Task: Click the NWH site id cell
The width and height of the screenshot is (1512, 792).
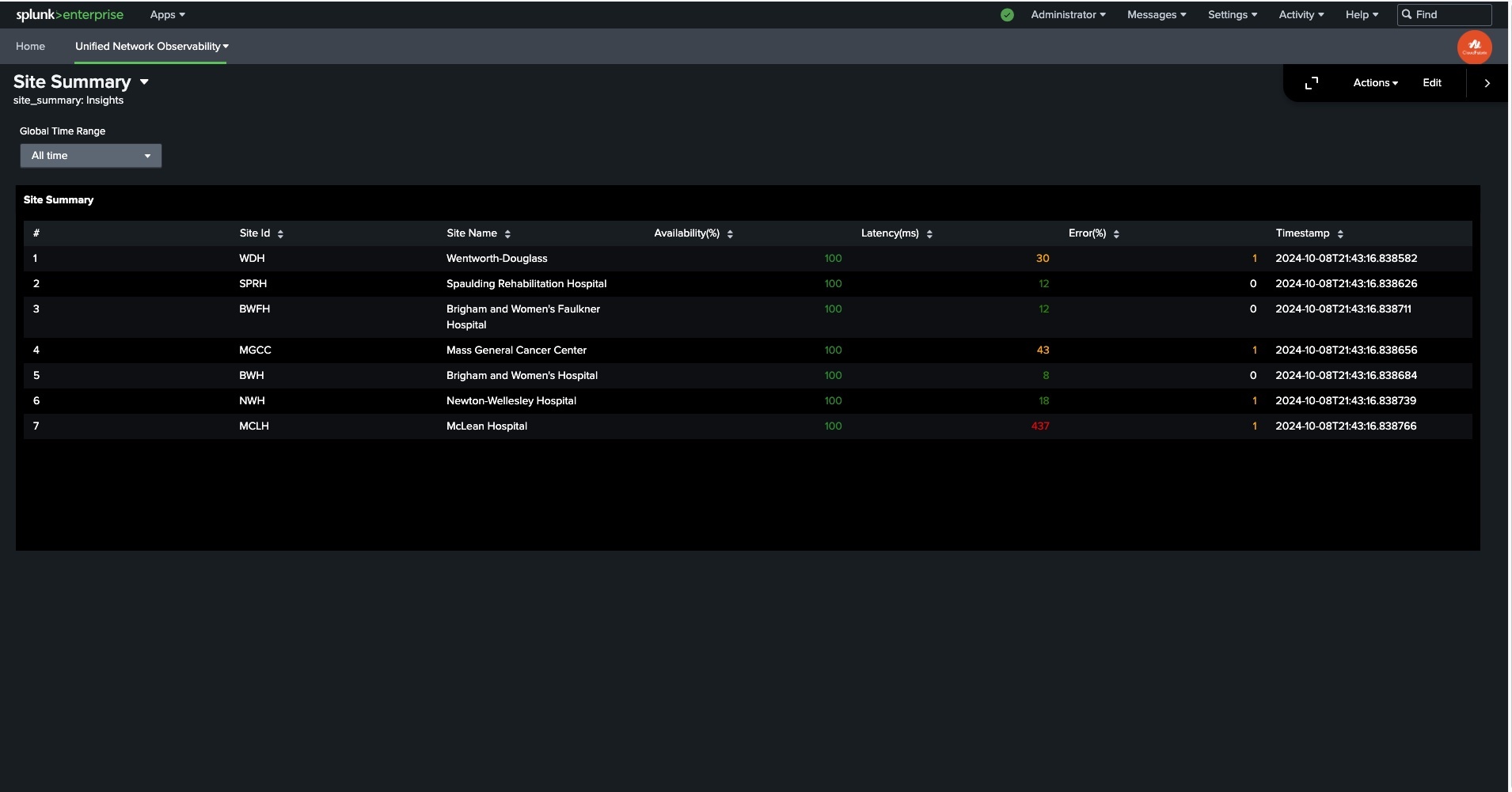Action: (252, 401)
